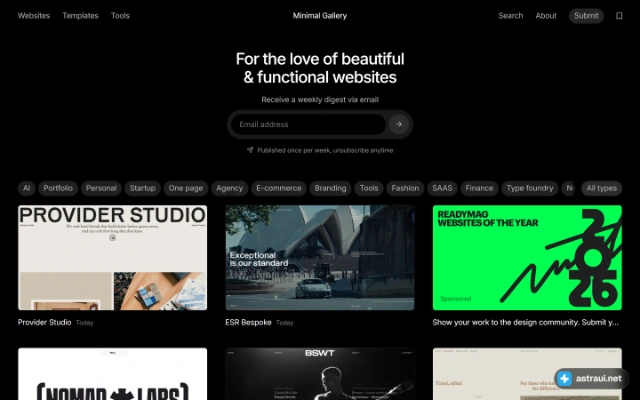
Task: Open the BSWT website thumbnail
Action: point(320,374)
